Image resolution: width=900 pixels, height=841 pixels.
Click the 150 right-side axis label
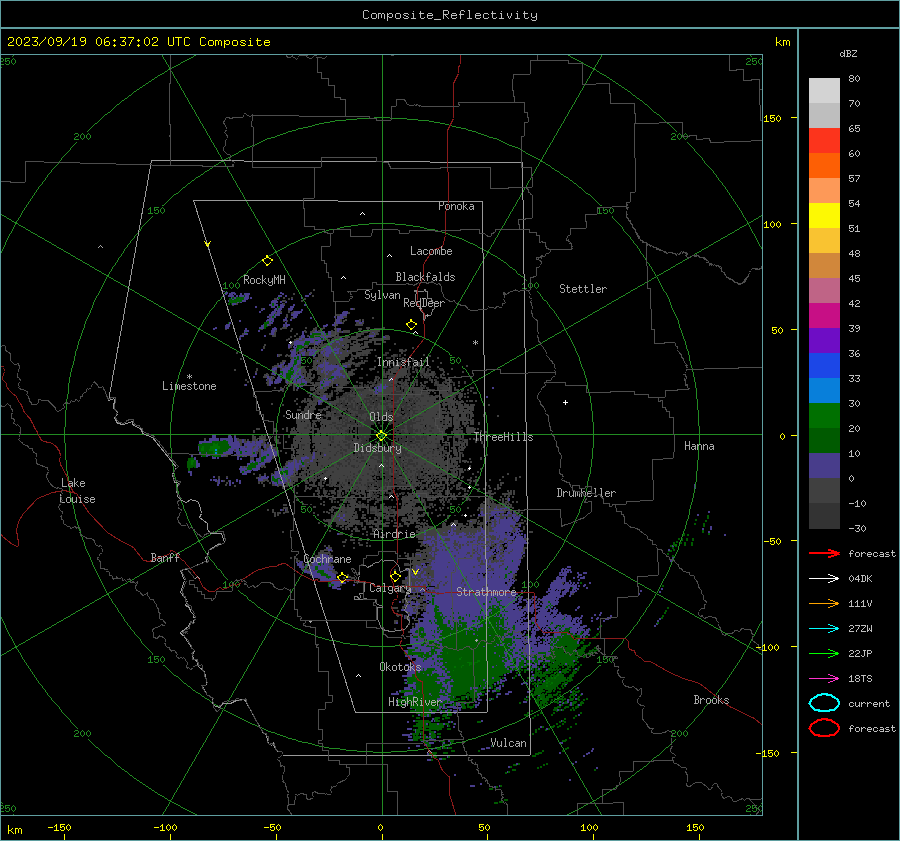(773, 118)
